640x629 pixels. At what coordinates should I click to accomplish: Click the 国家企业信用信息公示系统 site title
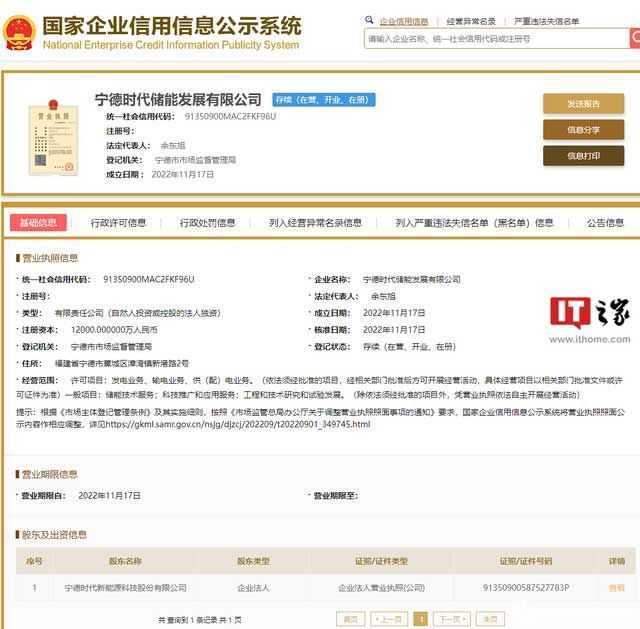point(171,26)
